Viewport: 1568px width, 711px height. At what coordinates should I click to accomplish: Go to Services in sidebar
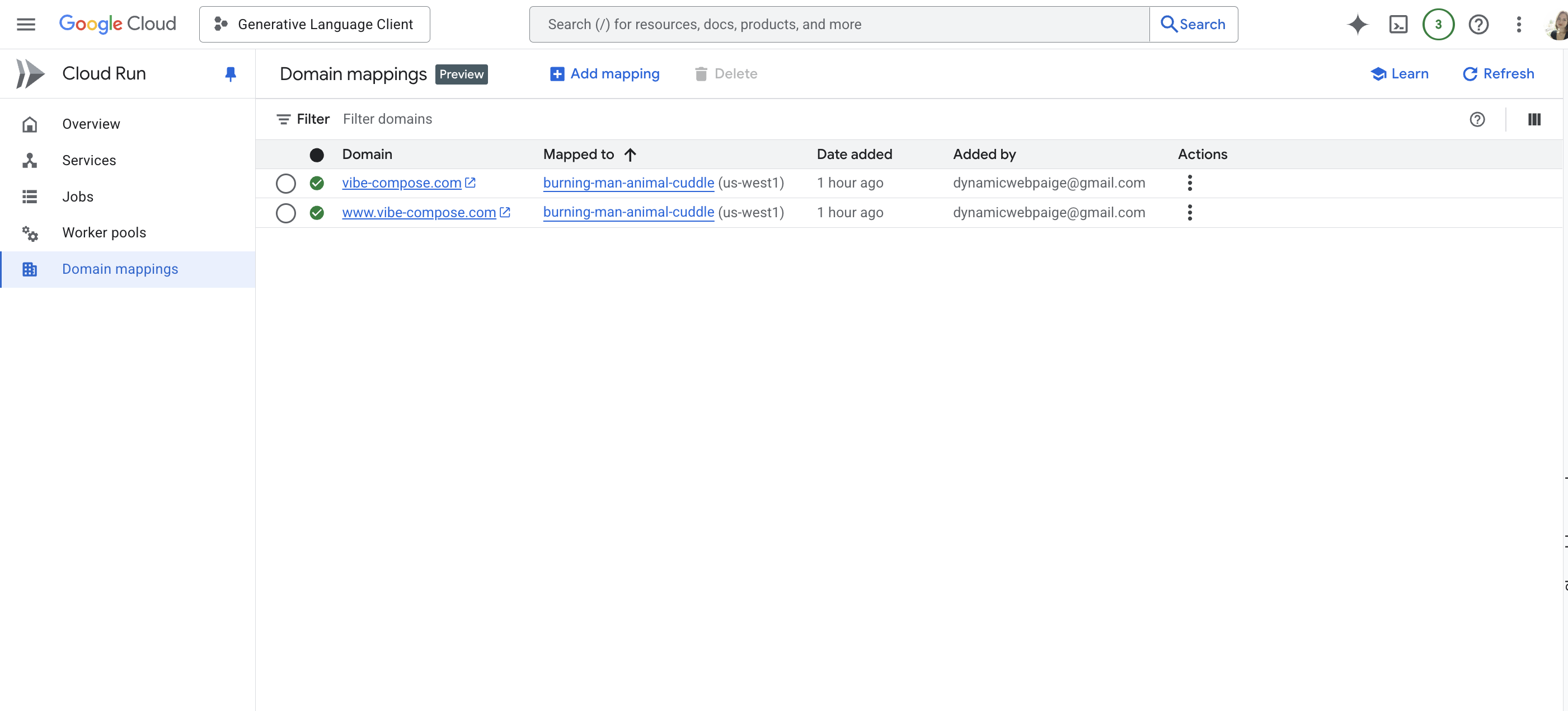coord(89,160)
